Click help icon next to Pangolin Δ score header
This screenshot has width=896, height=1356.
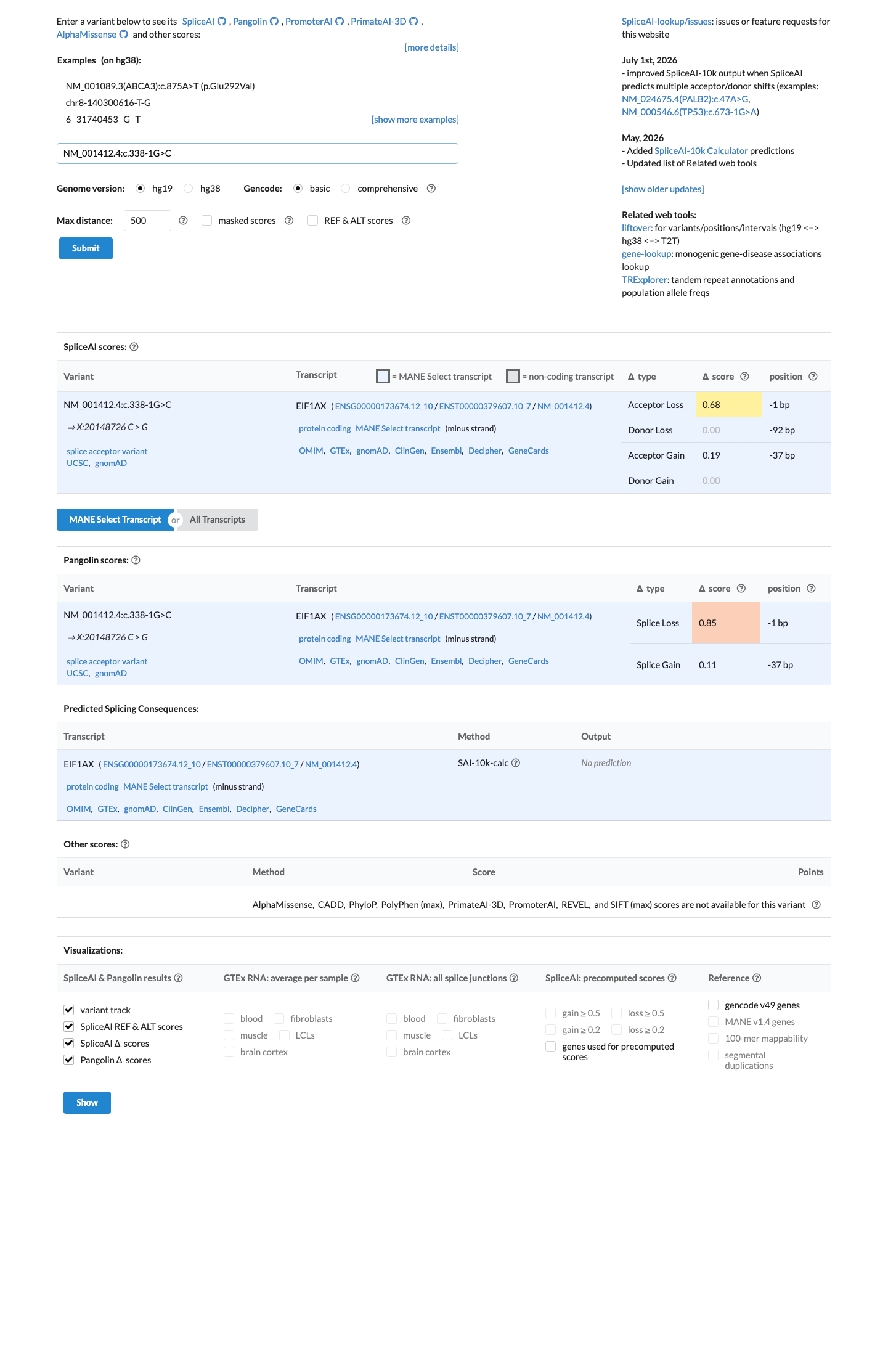pyautogui.click(x=741, y=589)
